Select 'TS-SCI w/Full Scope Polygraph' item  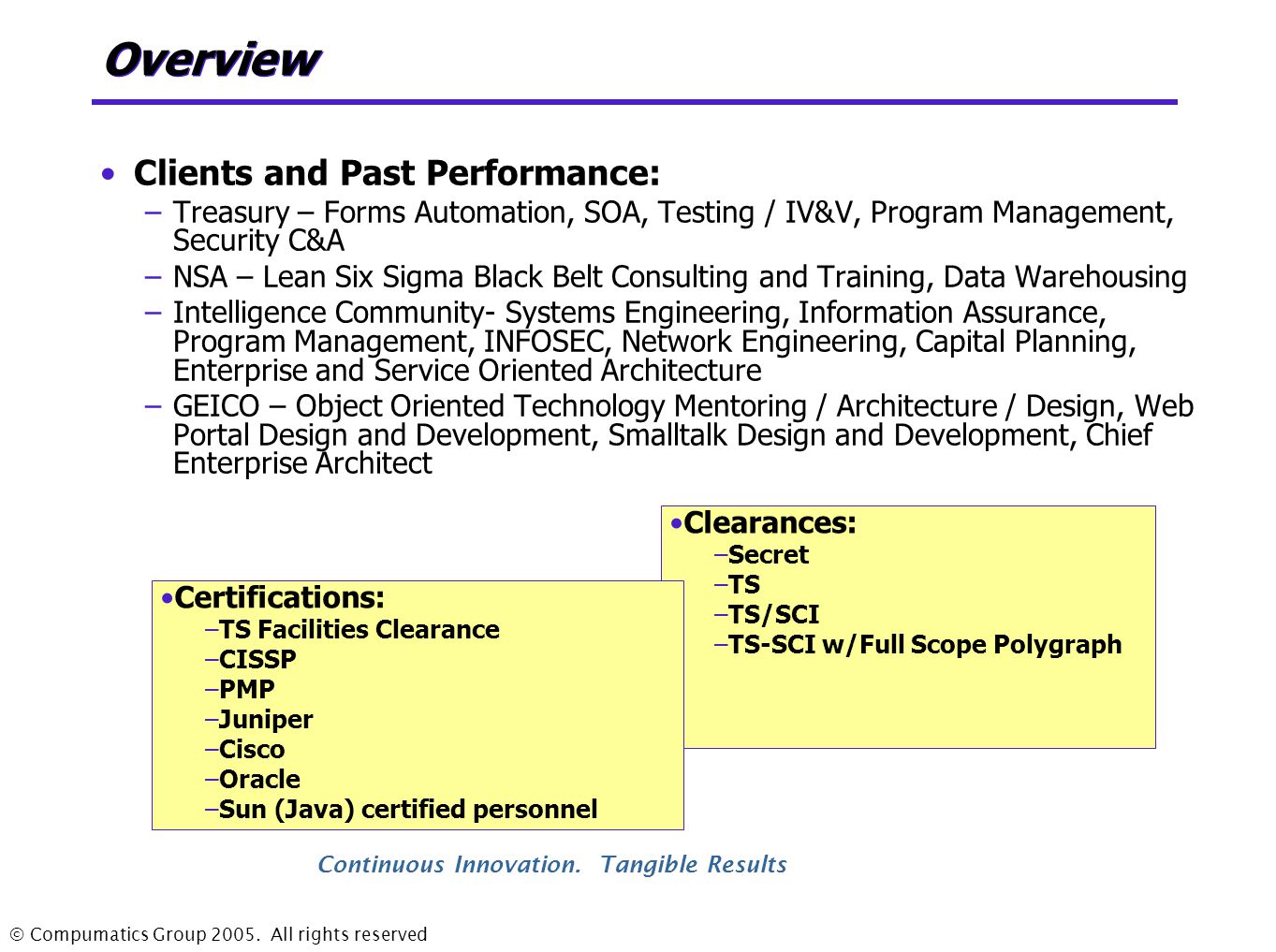pyautogui.click(x=925, y=644)
